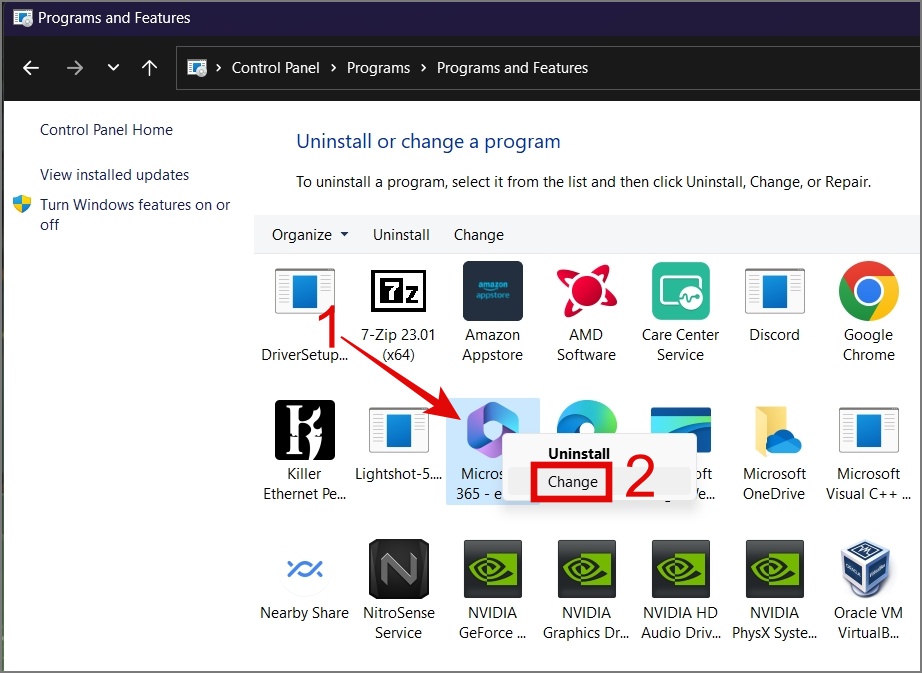This screenshot has width=922, height=673.
Task: Select the Oracle VM VirtualBox icon
Action: point(868,569)
